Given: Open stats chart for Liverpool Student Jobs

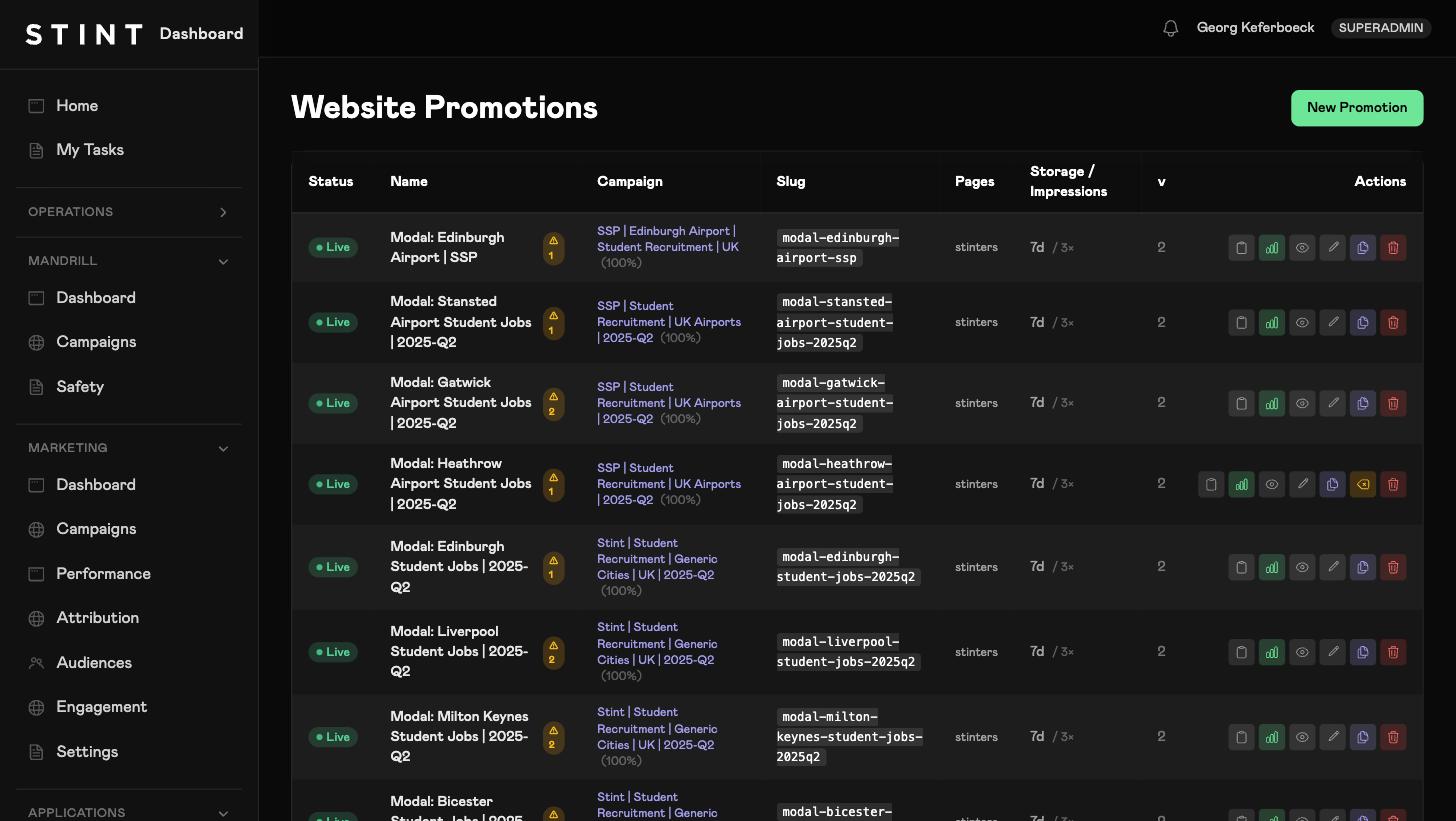Looking at the screenshot, I should coord(1272,653).
